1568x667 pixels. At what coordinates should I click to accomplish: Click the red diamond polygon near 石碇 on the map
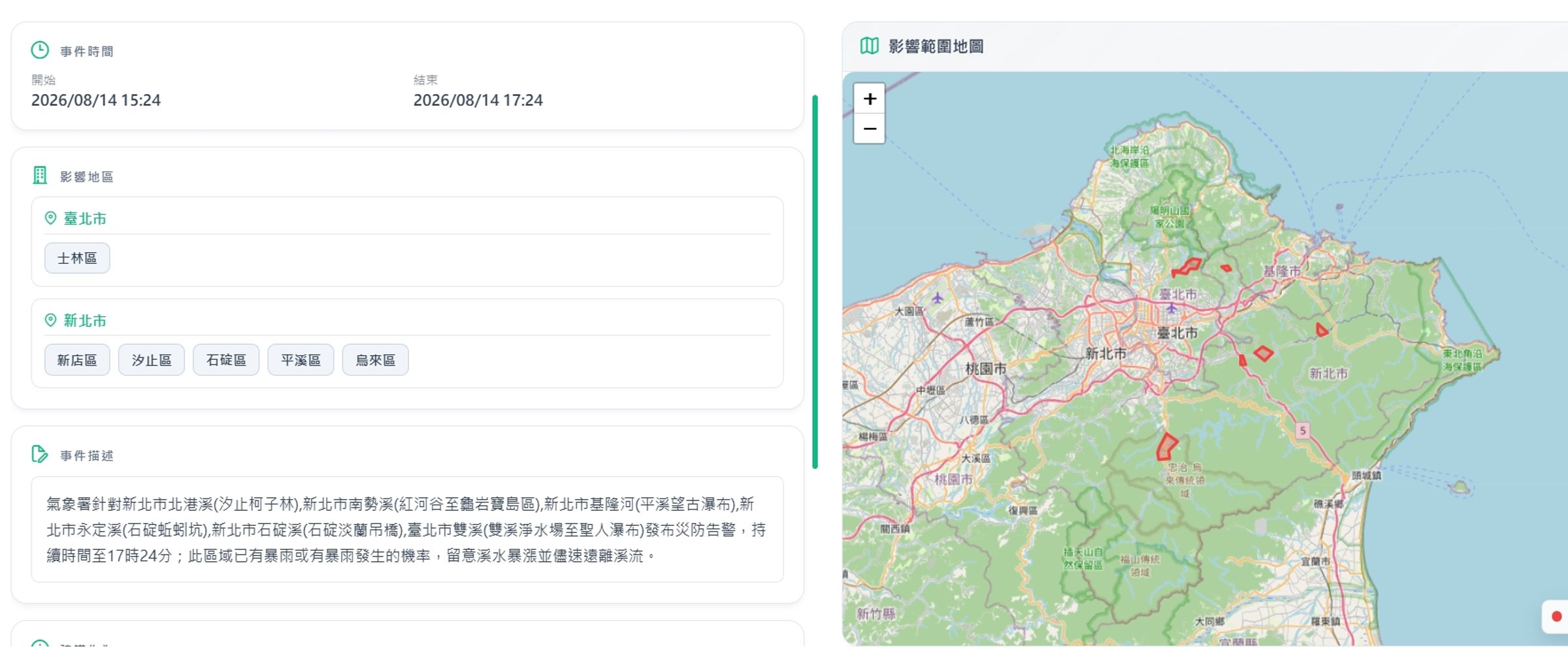pos(1264,353)
